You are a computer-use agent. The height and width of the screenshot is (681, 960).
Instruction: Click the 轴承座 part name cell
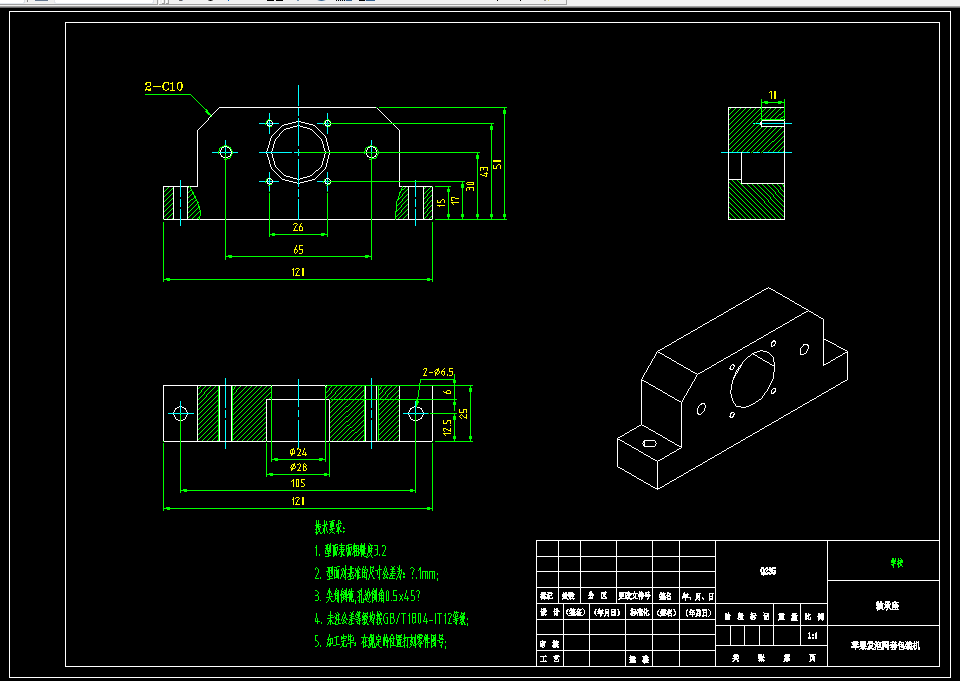click(x=887, y=606)
